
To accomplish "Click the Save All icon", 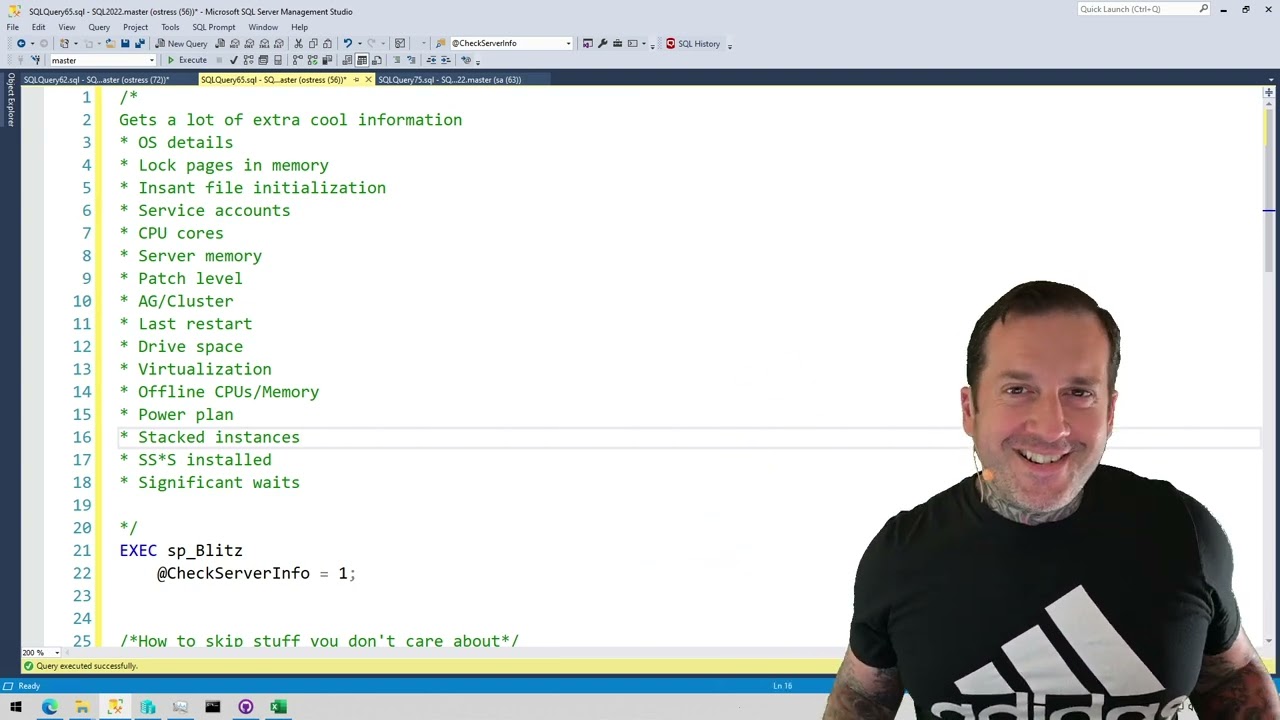I will (x=139, y=44).
